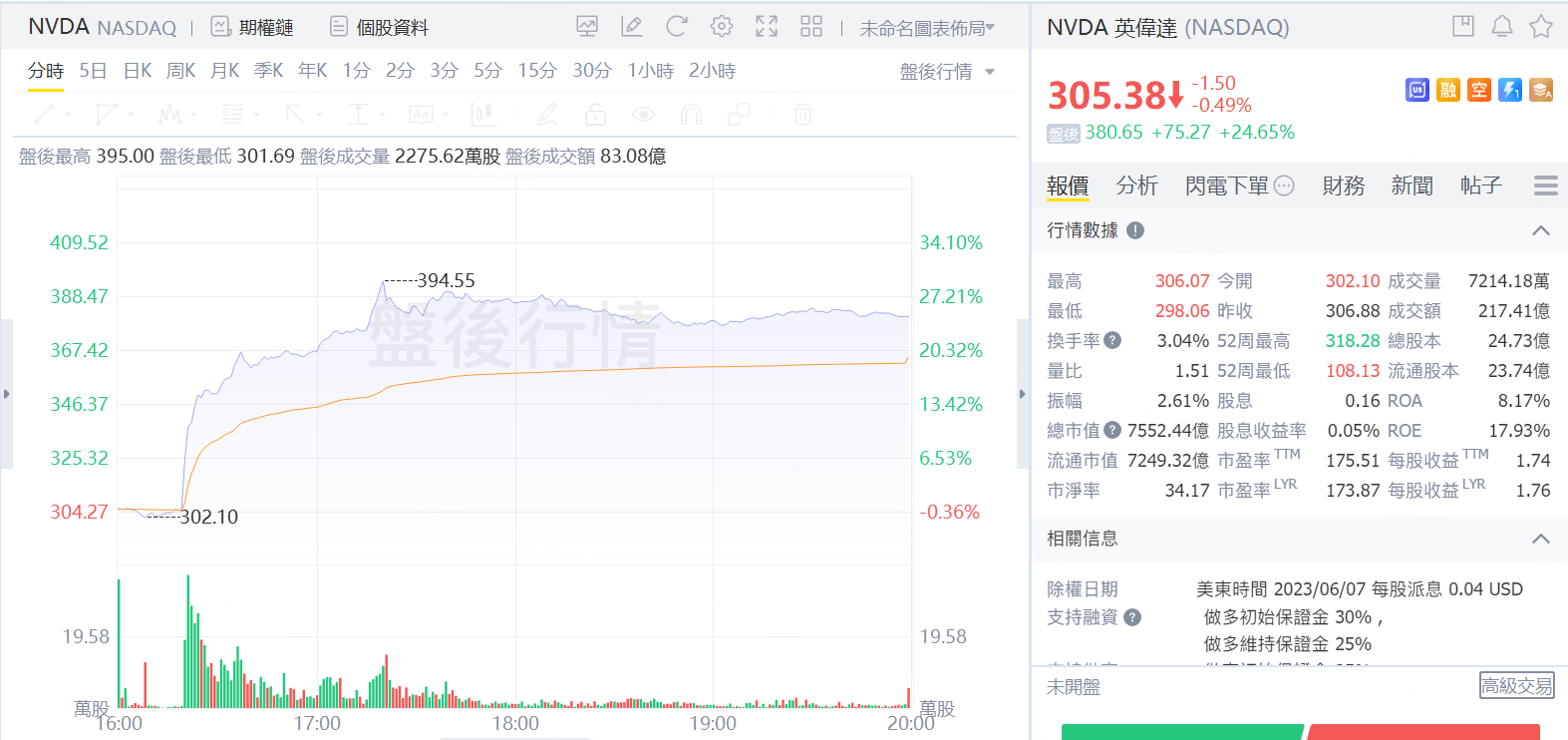Select the 報價 tab
Viewport: 1568px width, 740px height.
[1068, 185]
